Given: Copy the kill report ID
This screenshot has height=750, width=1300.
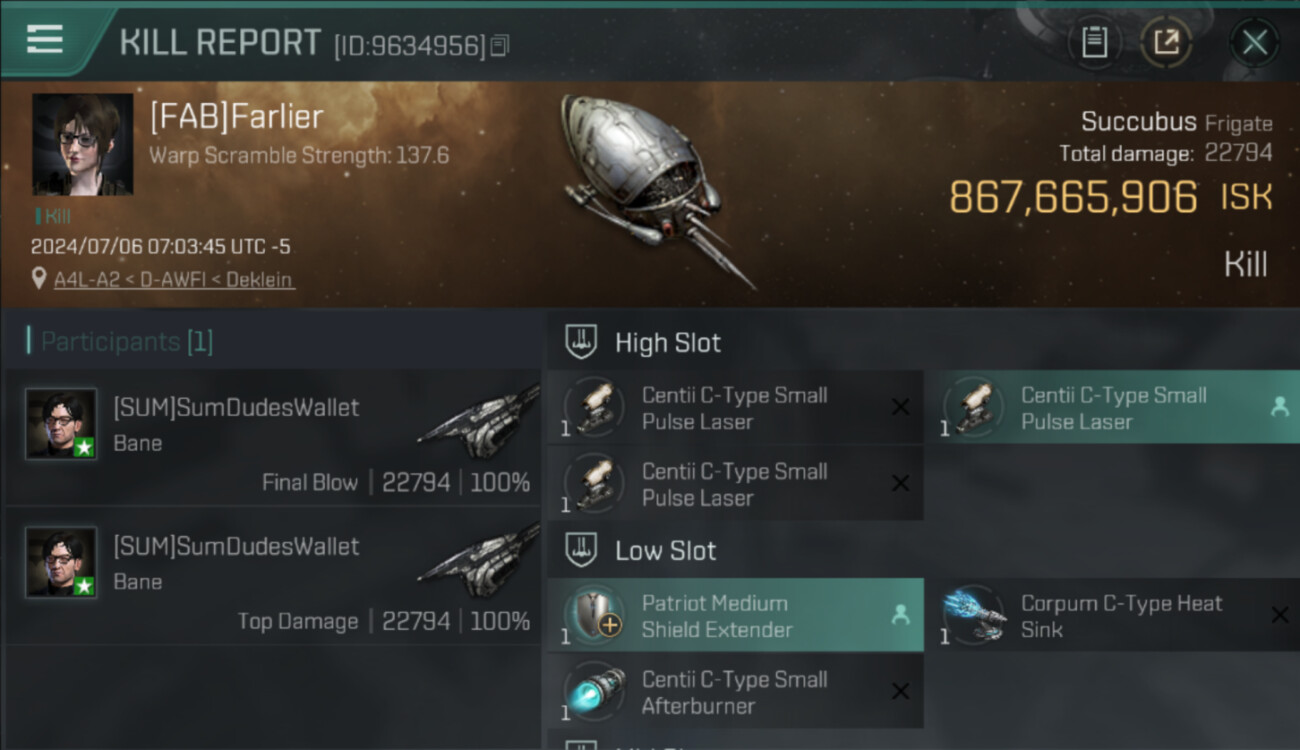Looking at the screenshot, I should (x=500, y=45).
